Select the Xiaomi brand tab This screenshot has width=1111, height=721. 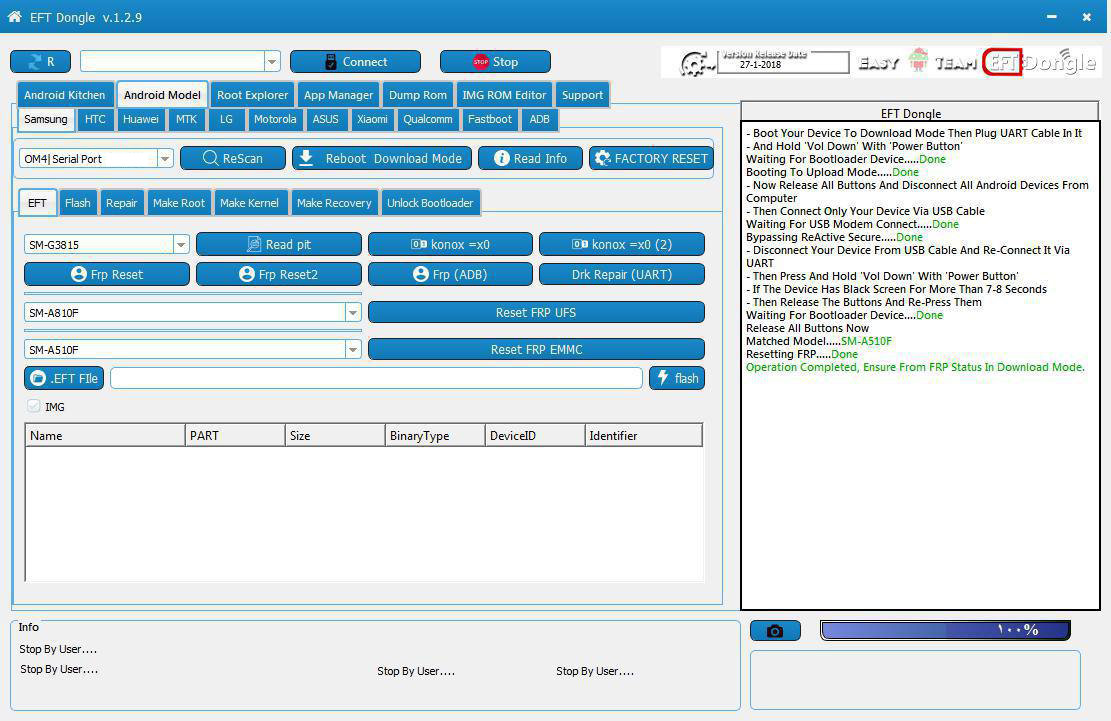coord(372,119)
